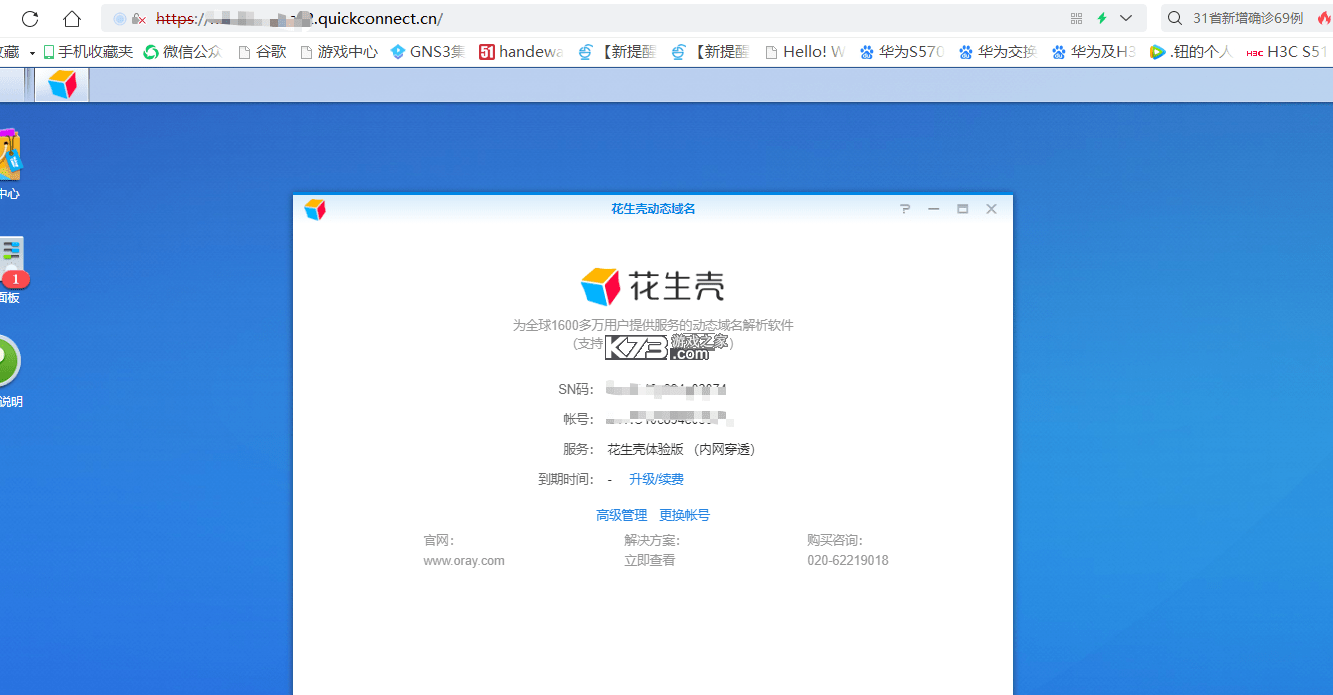Minimize the 花生壳动态域名 window
The width and height of the screenshot is (1333, 695).
pos(934,209)
